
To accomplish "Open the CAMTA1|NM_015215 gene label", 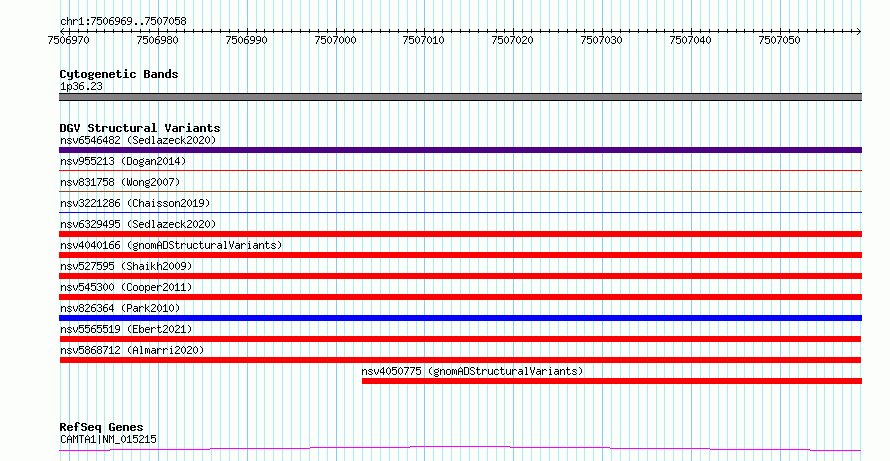I will coord(108,439).
